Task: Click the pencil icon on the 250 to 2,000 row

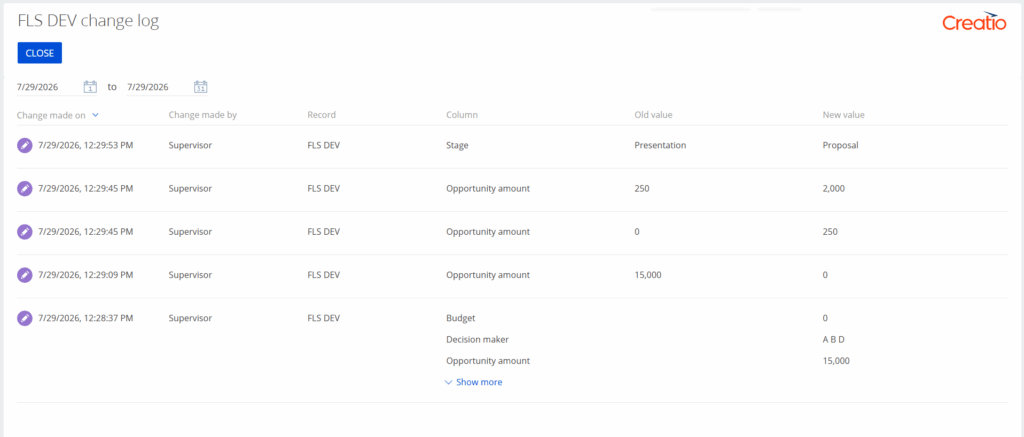Action: (24, 189)
